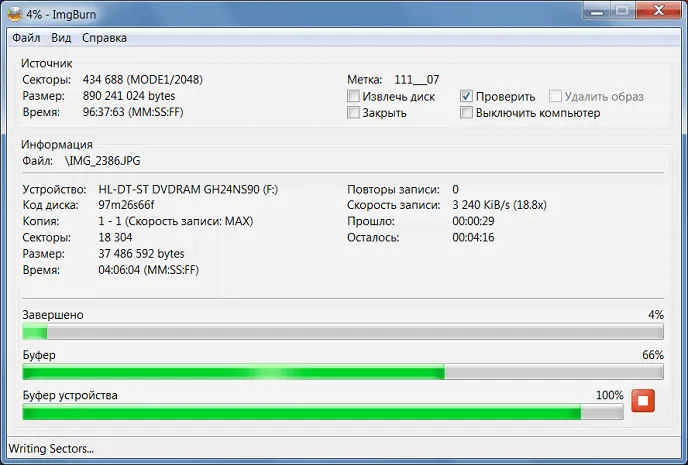
Task: Click the label value 111__07
Action: 416,79
